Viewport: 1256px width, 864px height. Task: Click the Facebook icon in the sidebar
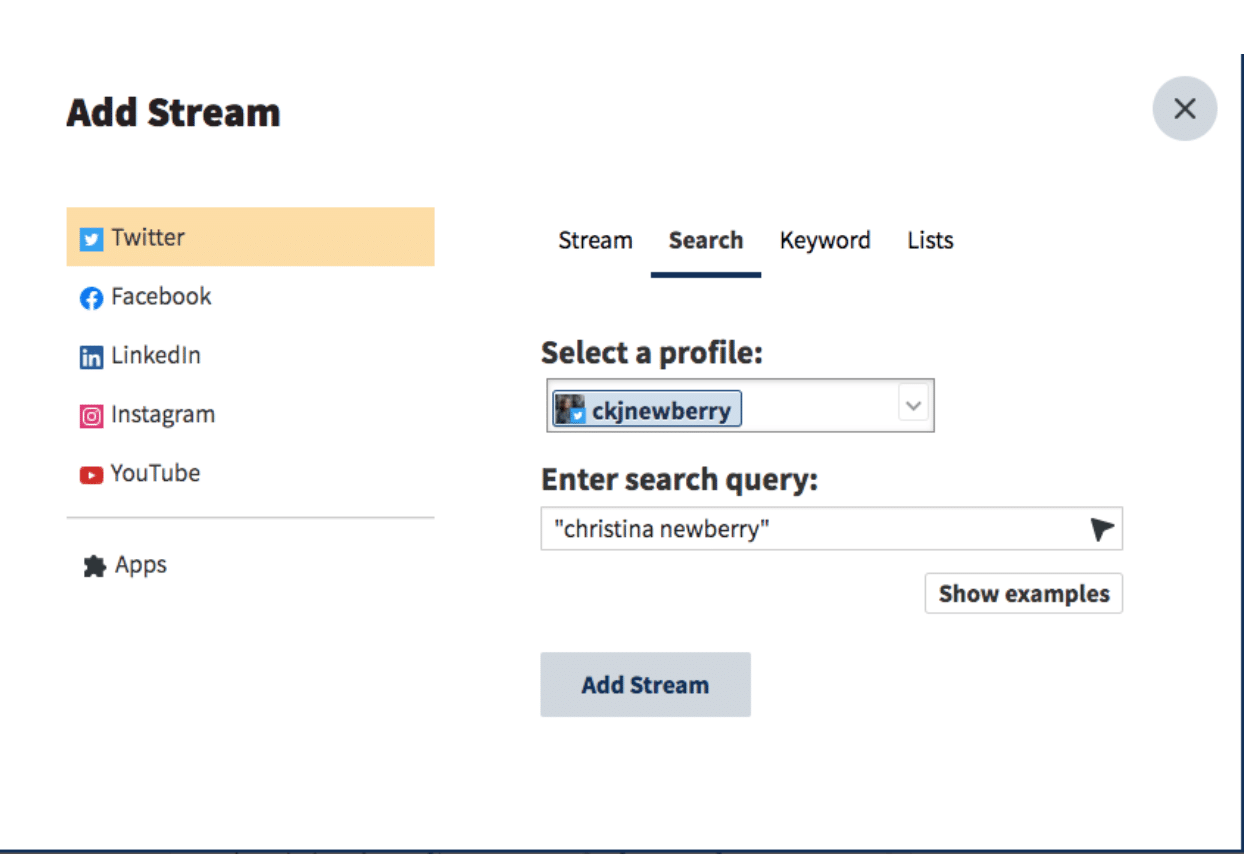click(91, 297)
